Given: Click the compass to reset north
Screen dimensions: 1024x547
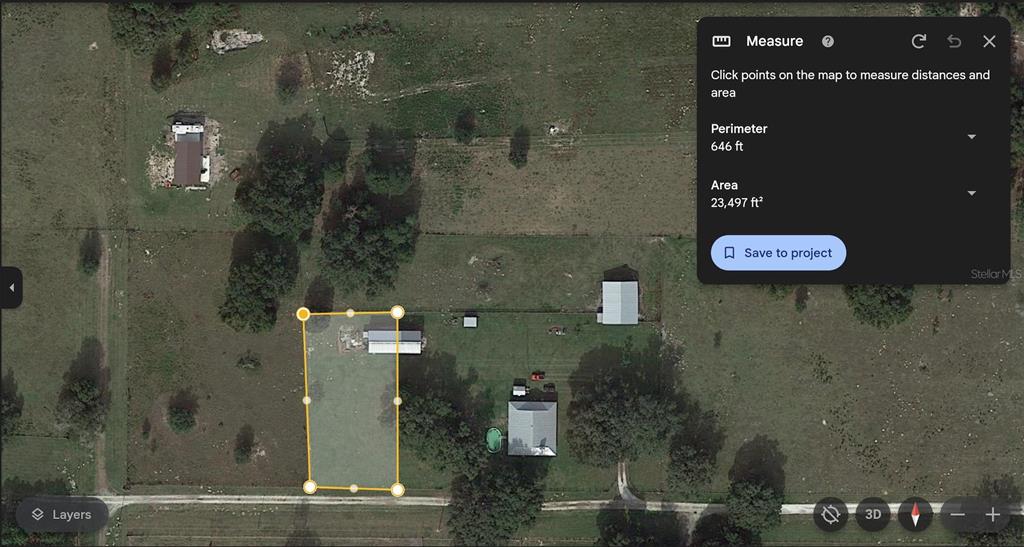Looking at the screenshot, I should tap(916, 514).
